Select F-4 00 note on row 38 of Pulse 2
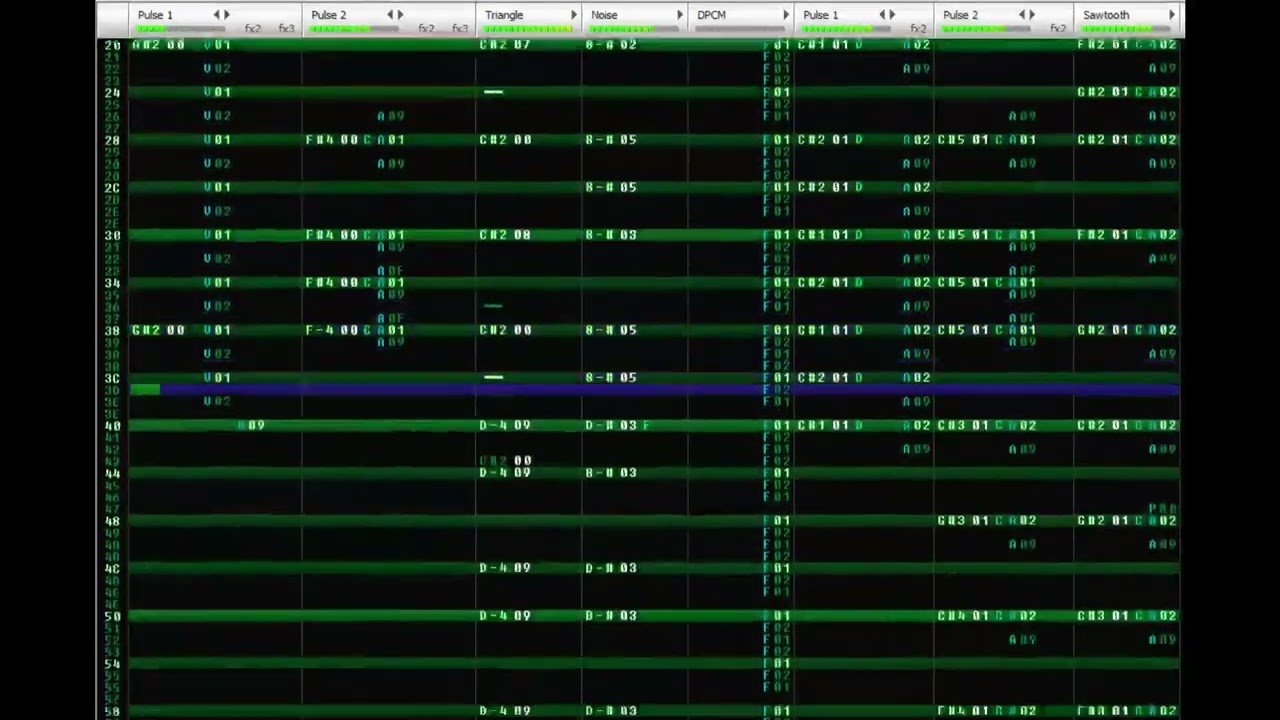Viewport: 1280px width, 720px height. [332, 330]
